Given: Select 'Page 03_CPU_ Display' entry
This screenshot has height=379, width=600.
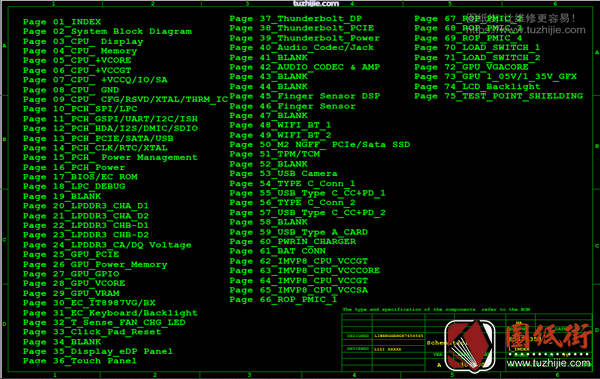Looking at the screenshot, I should [x=83, y=41].
